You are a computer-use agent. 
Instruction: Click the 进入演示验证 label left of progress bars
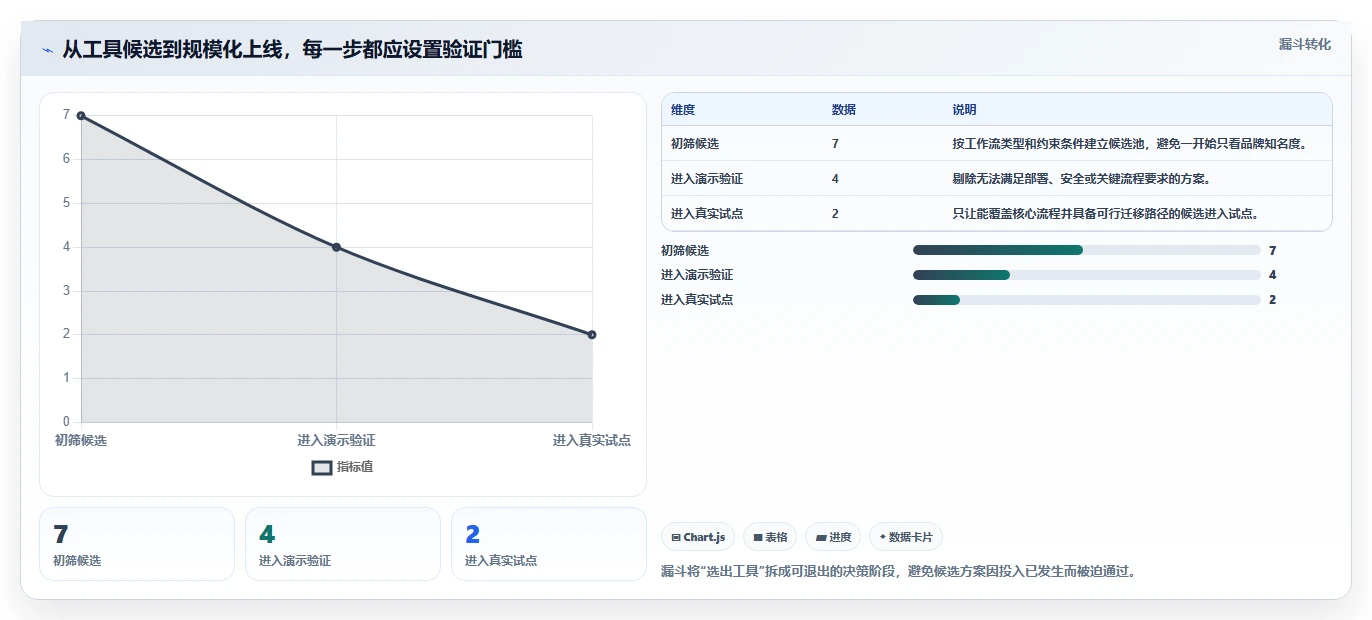pyautogui.click(x=697, y=275)
